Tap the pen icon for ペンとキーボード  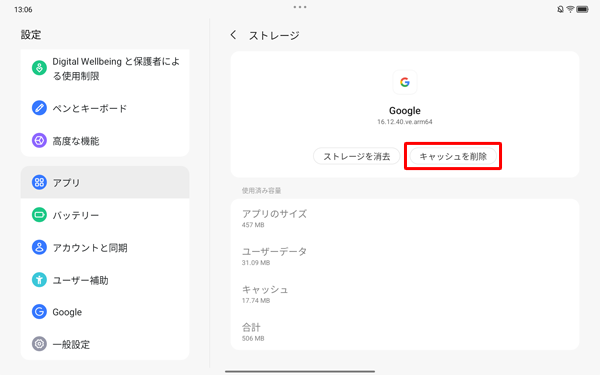[39, 108]
